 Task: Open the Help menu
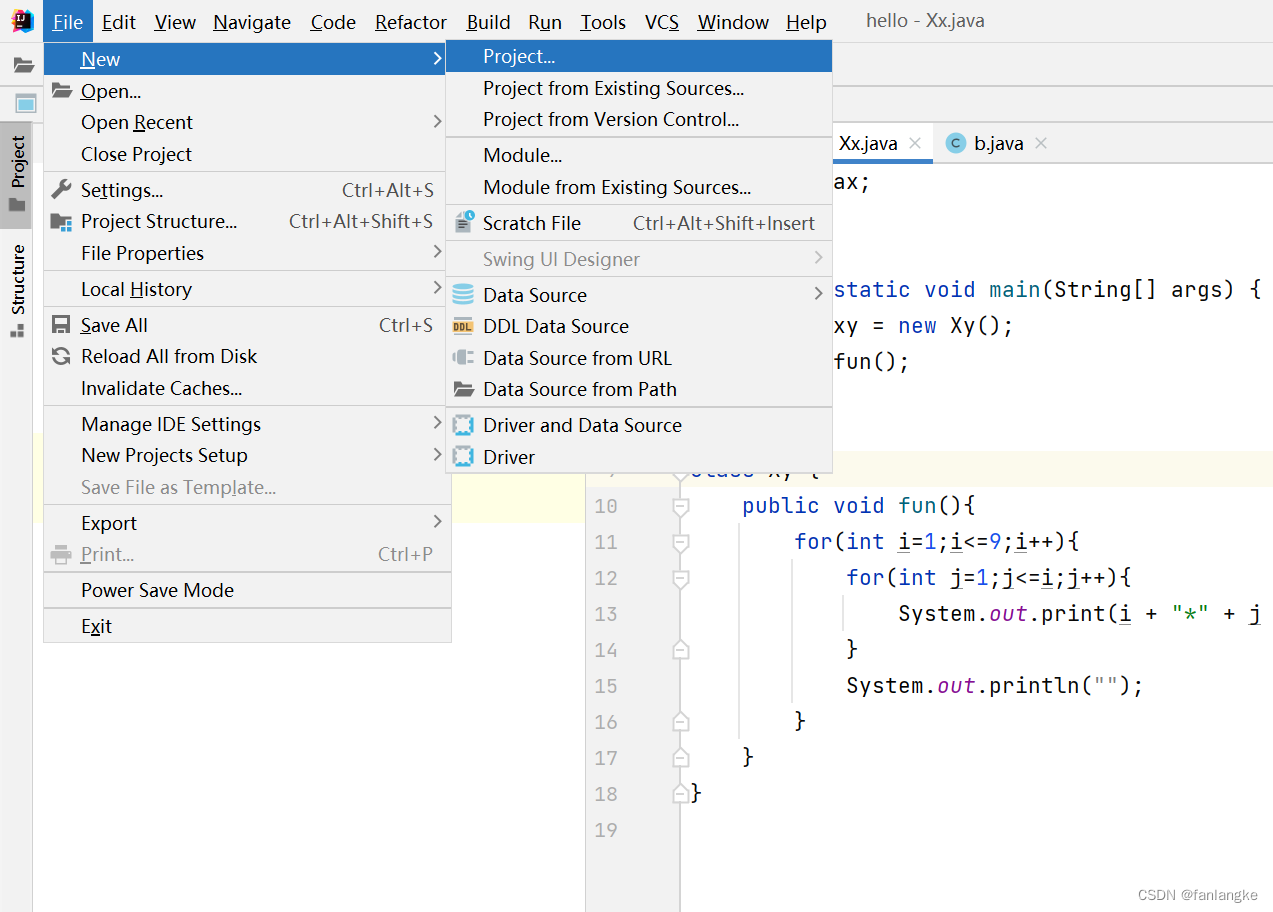806,22
